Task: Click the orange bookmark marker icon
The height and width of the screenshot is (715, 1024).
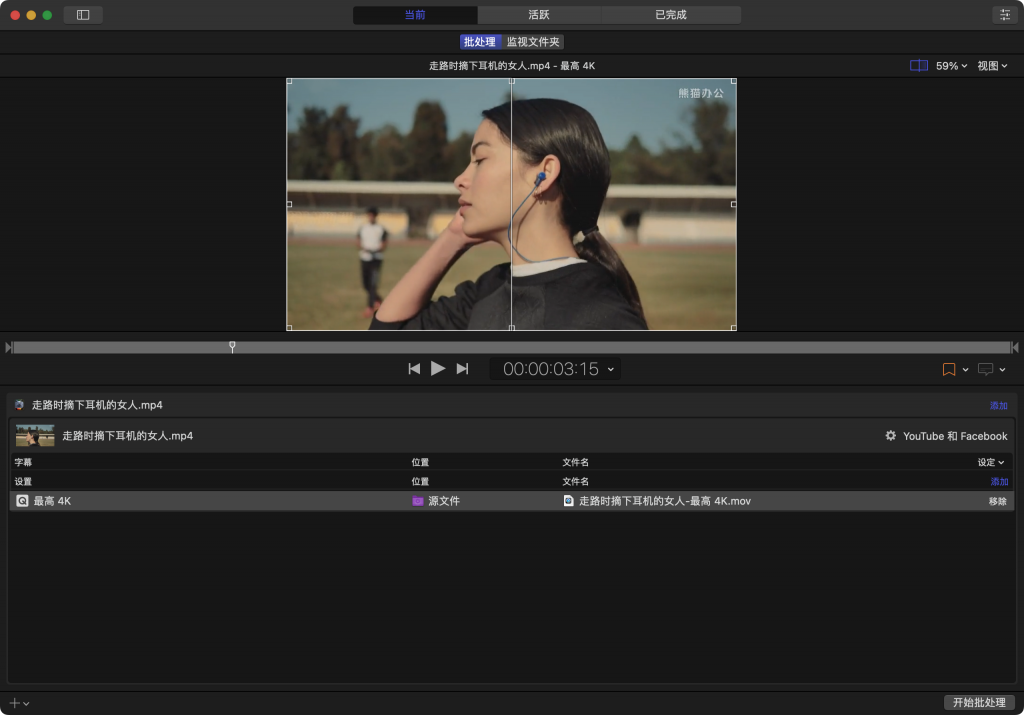Action: pyautogui.click(x=949, y=369)
